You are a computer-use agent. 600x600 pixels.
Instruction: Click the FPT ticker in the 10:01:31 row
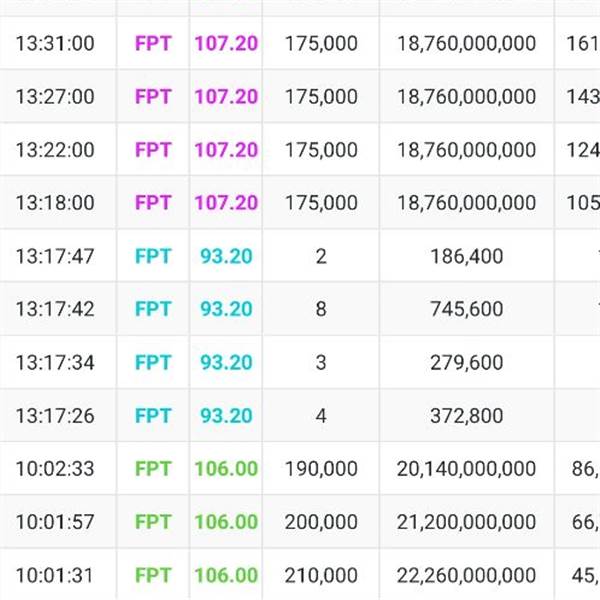[153, 575]
